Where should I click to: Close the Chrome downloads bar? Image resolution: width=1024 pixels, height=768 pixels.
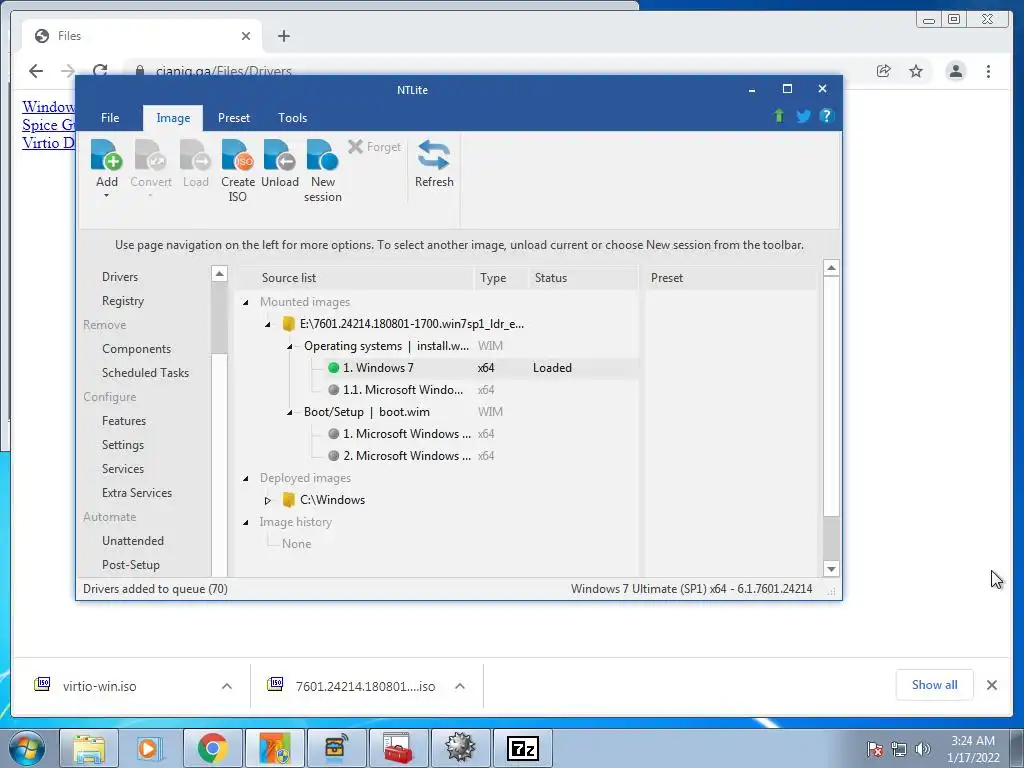pyautogui.click(x=991, y=685)
